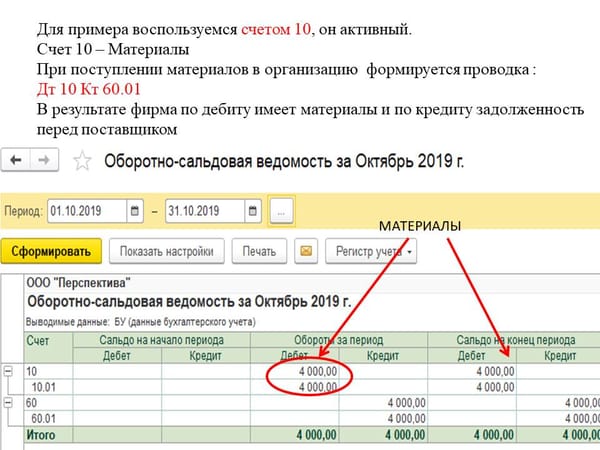This screenshot has width=600, height=450.
Task: Click the Печать button
Action: pos(259,251)
